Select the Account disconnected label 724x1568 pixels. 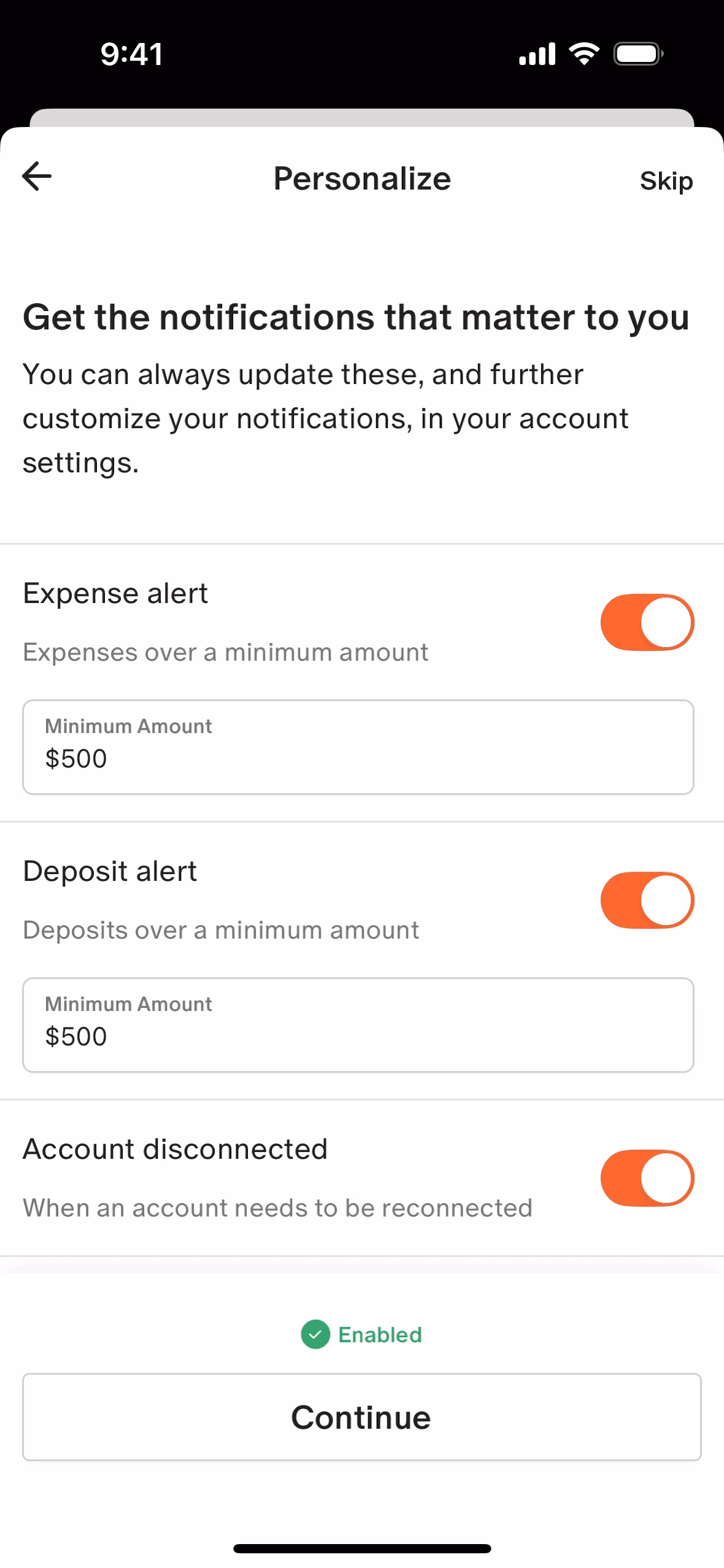(175, 1149)
